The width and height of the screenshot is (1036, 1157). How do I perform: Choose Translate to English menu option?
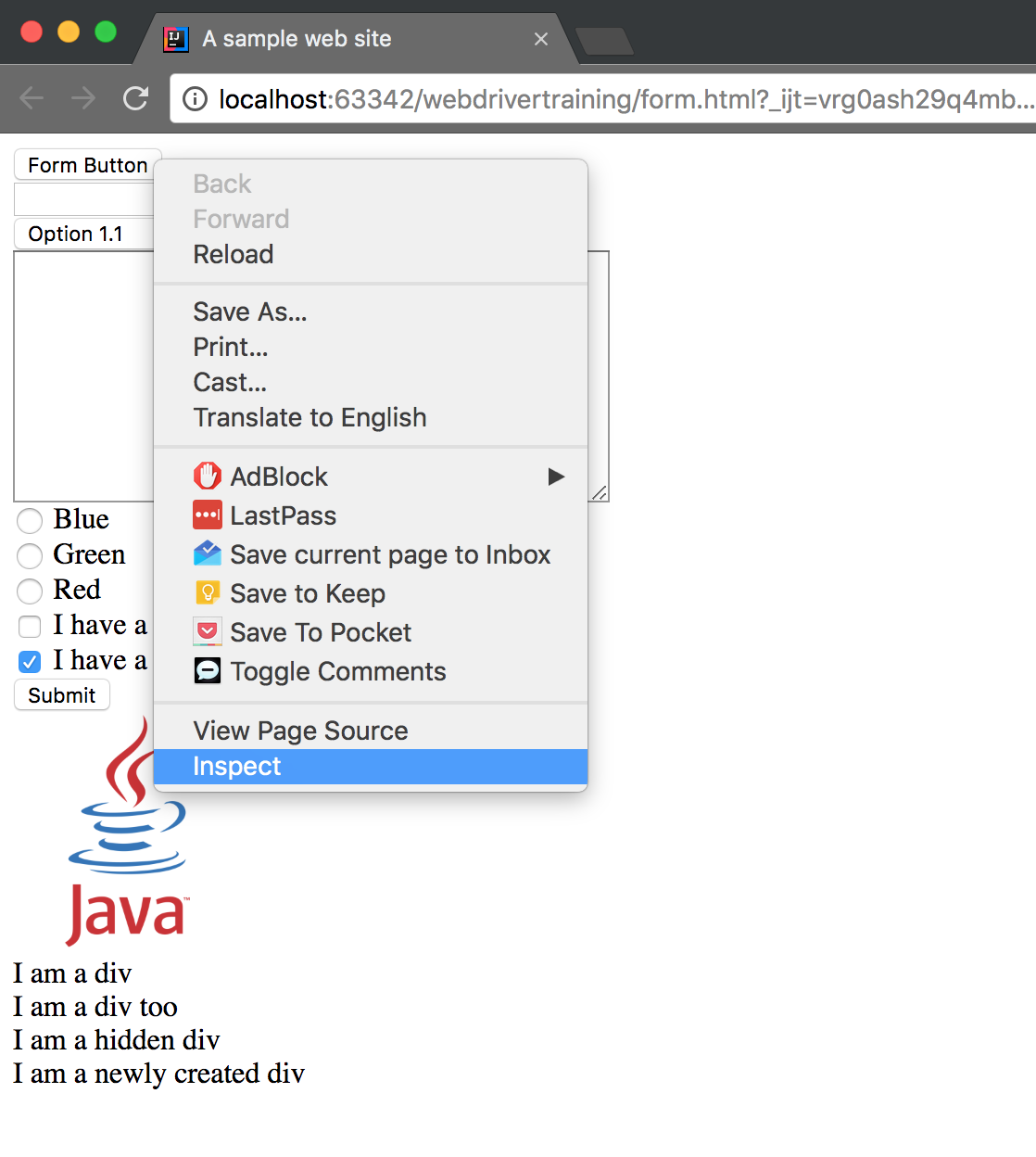310,417
